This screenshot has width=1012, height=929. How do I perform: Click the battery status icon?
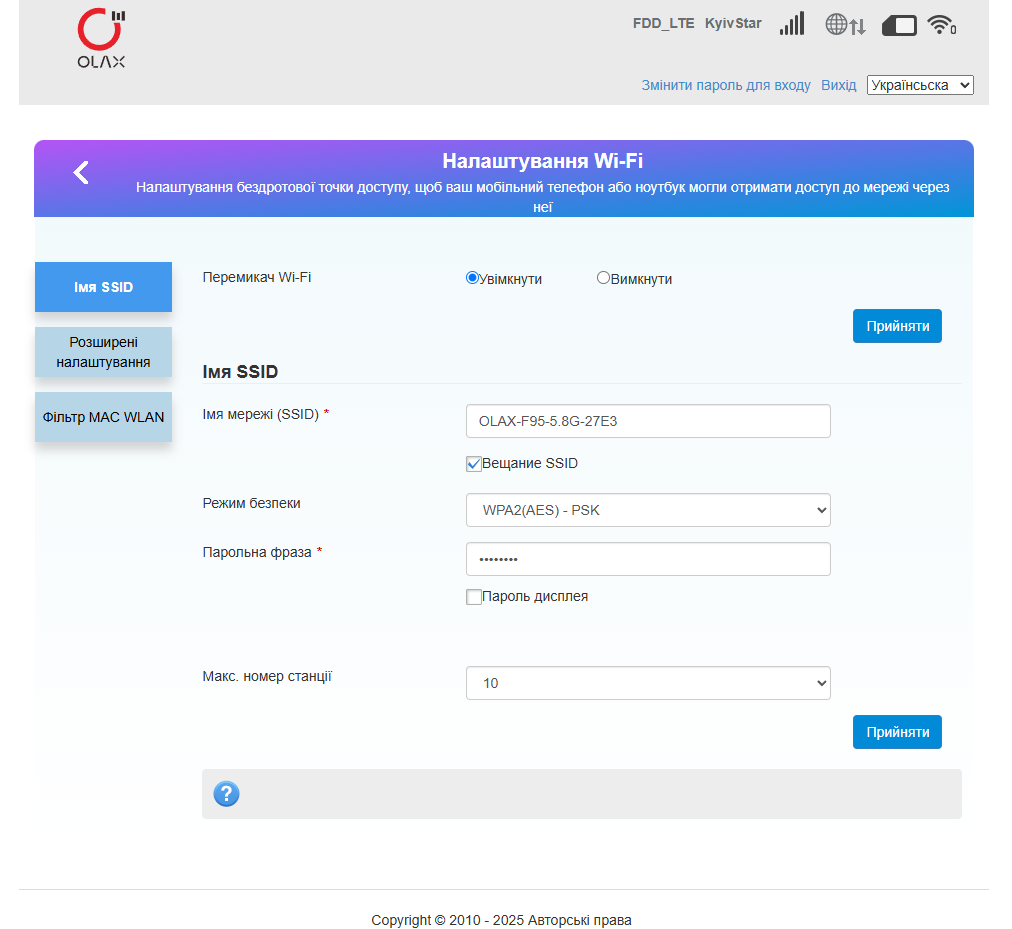(x=899, y=26)
